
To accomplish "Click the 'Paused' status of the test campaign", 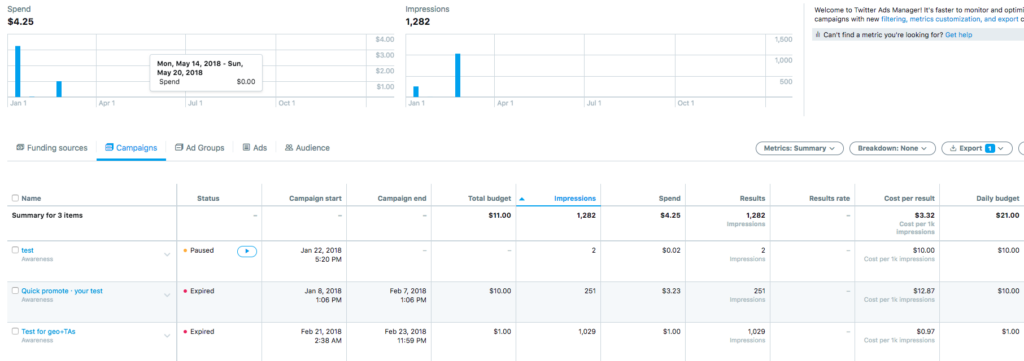I will (202, 251).
